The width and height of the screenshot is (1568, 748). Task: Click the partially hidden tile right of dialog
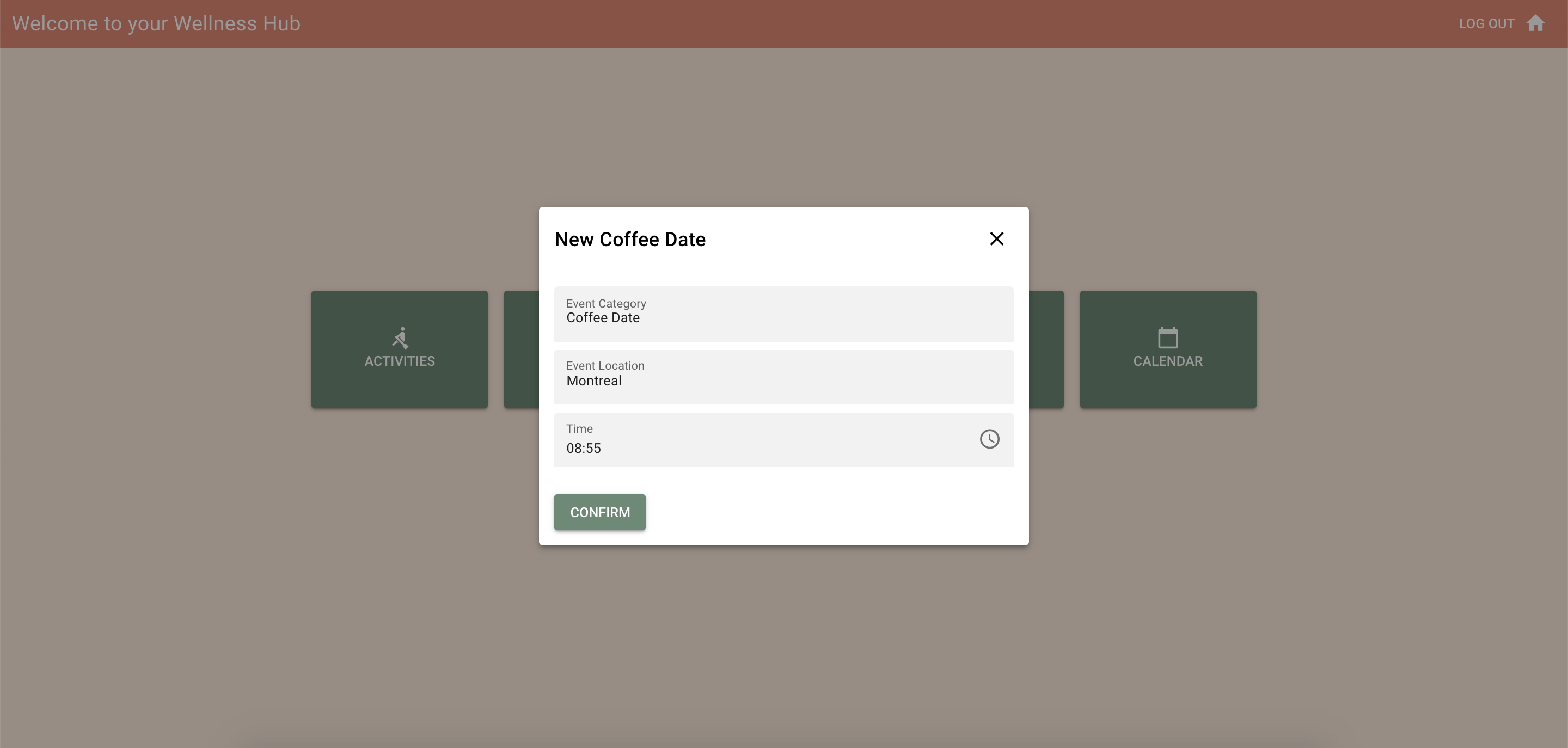click(x=1046, y=350)
